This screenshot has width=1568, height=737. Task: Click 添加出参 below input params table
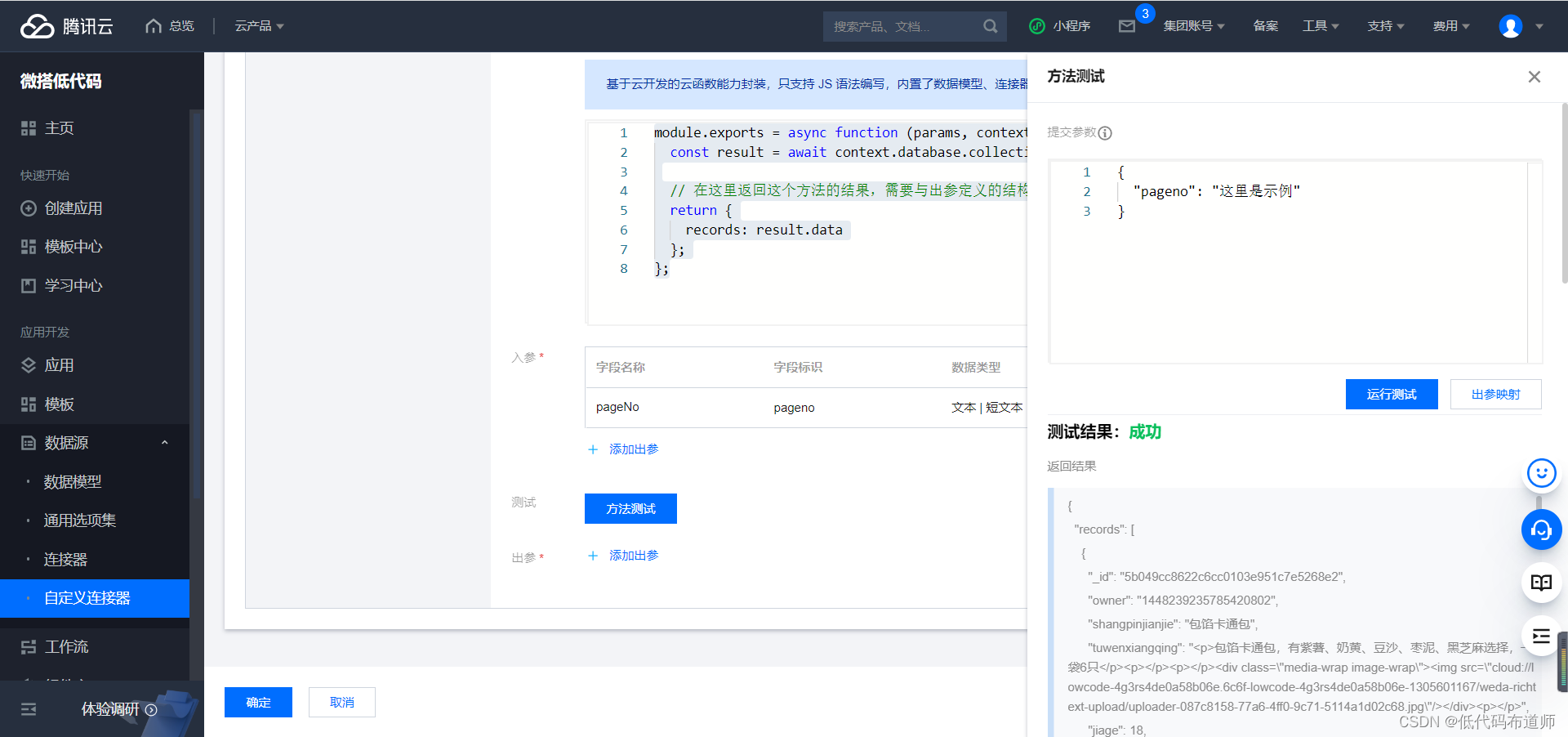tap(624, 449)
